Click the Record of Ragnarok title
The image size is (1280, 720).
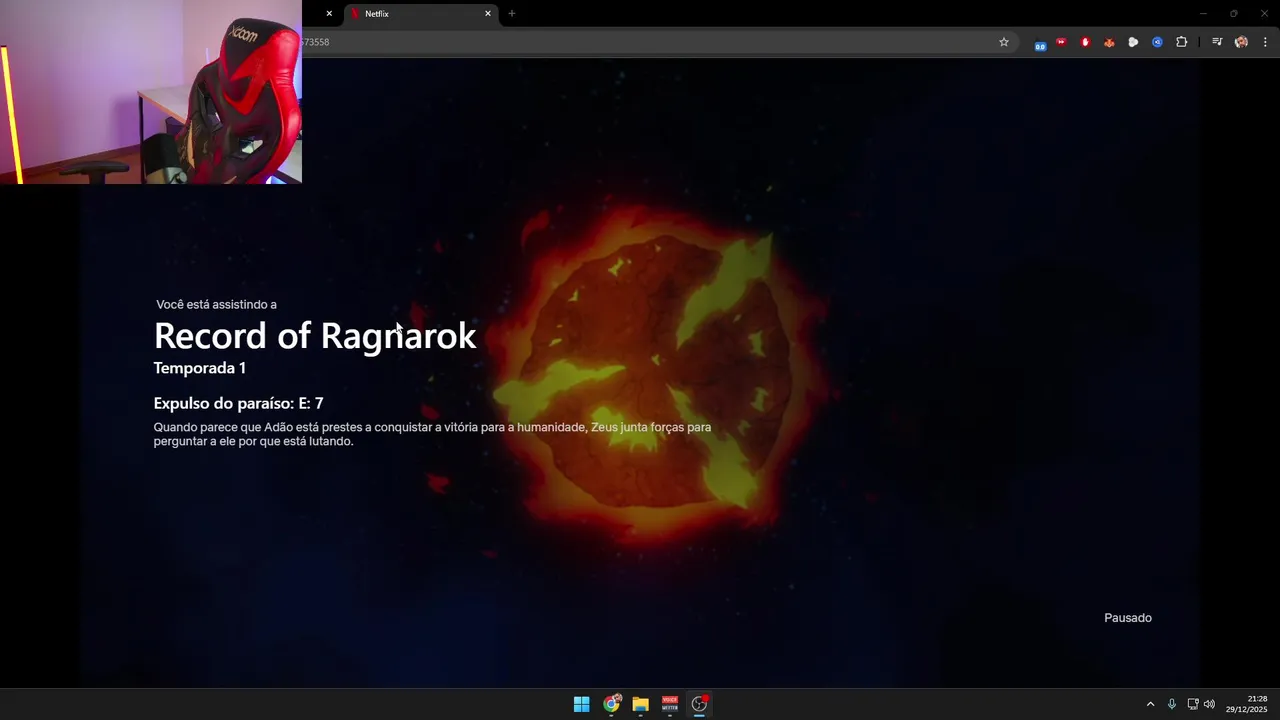pos(315,335)
